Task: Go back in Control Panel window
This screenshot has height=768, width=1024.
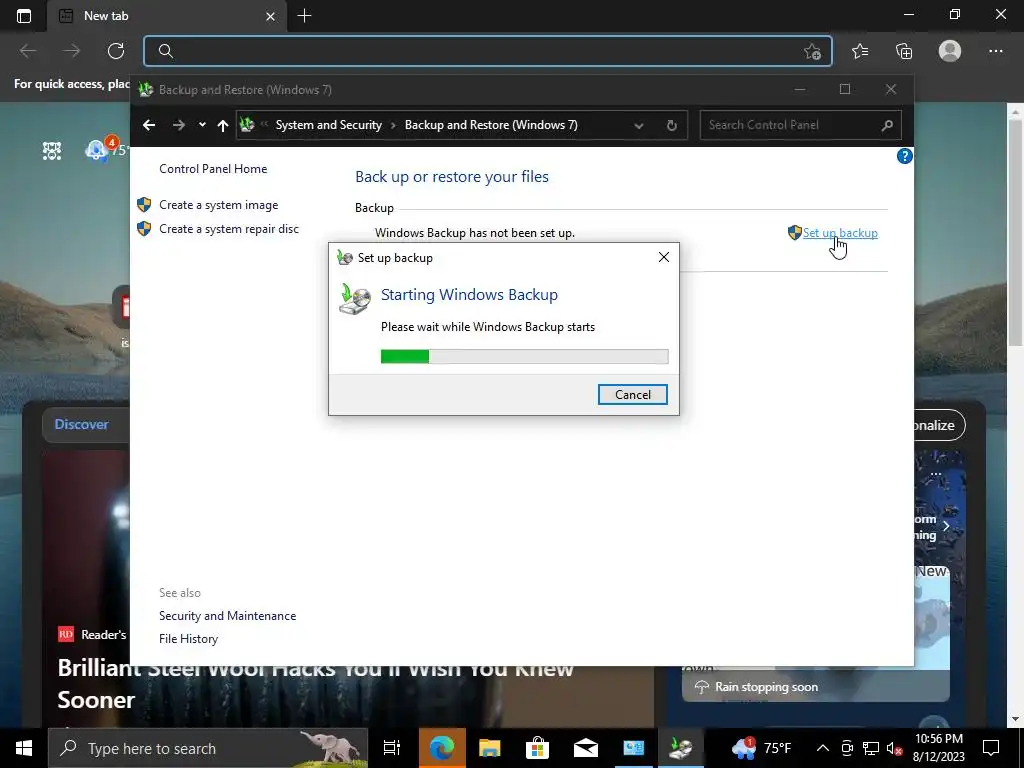Action: point(149,125)
